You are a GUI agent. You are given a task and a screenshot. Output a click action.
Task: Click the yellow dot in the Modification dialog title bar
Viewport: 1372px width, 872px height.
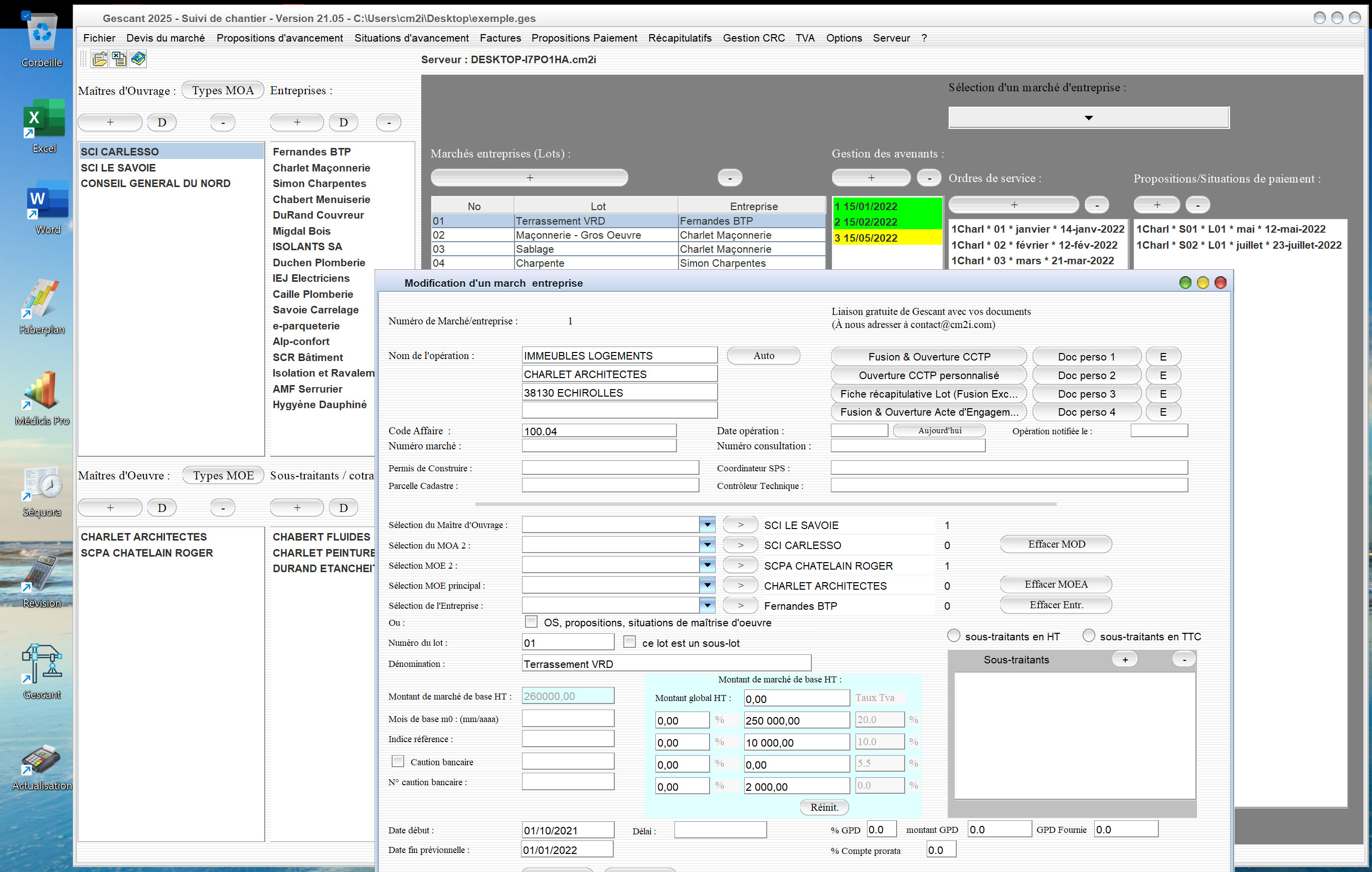point(1203,282)
